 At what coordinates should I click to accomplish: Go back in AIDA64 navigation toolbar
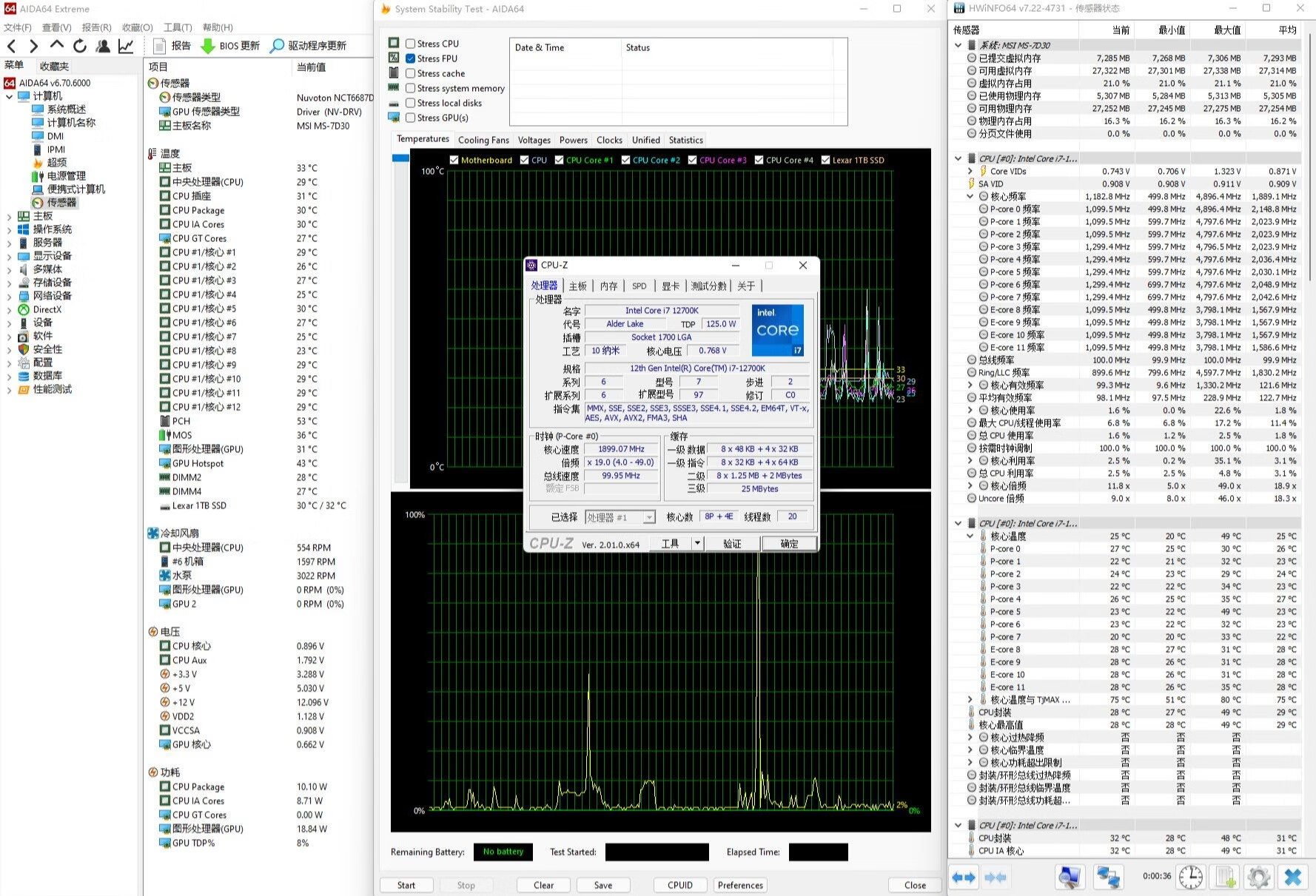pos(11,46)
